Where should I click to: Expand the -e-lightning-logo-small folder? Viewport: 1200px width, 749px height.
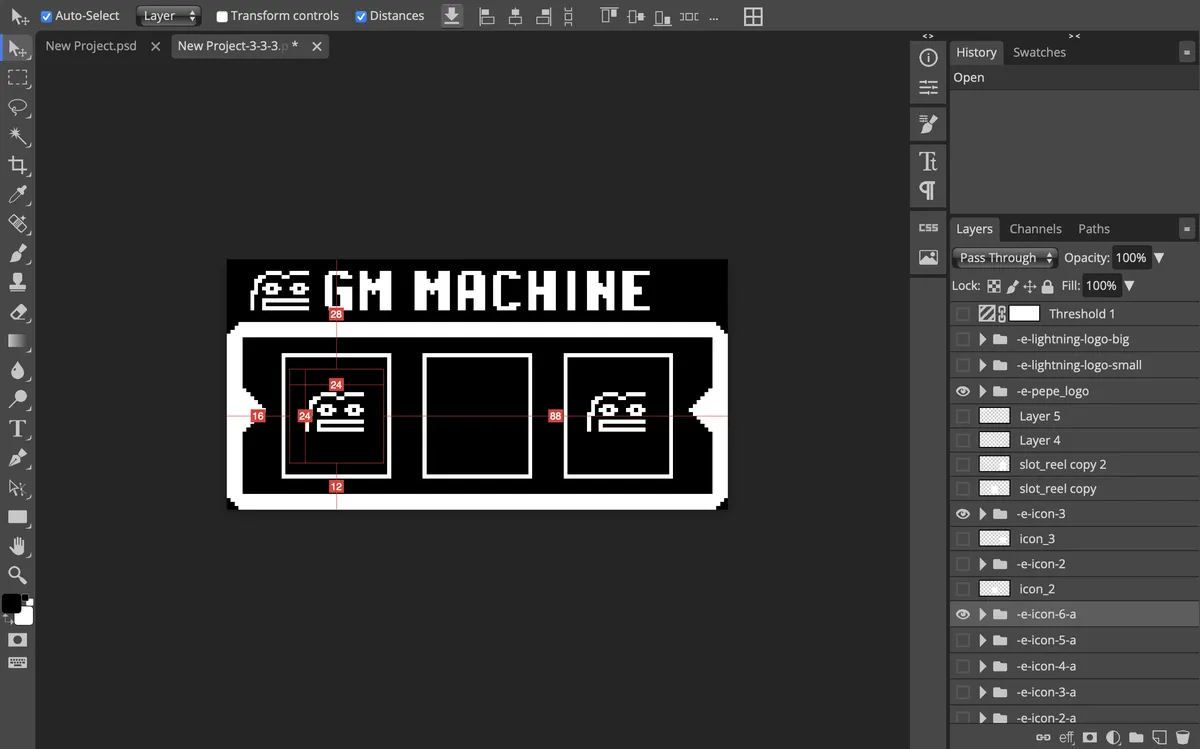[x=983, y=365]
